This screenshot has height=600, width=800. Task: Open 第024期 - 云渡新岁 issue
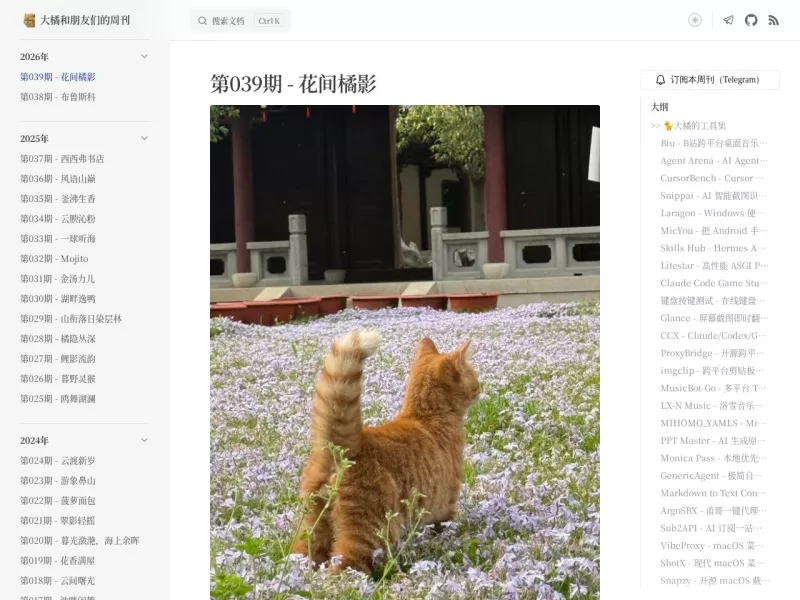tap(58, 460)
